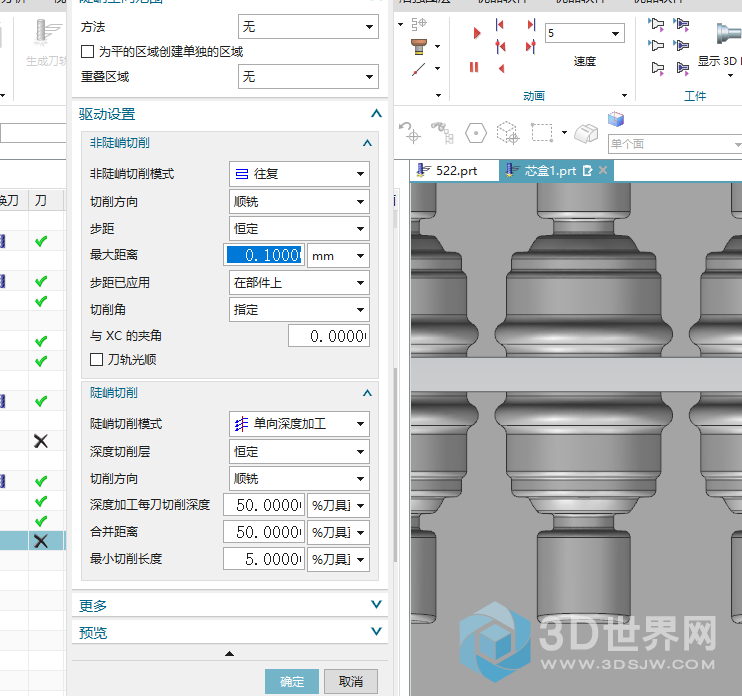Enable 为平的区域创建单独的区域 checkbox

click(88, 52)
